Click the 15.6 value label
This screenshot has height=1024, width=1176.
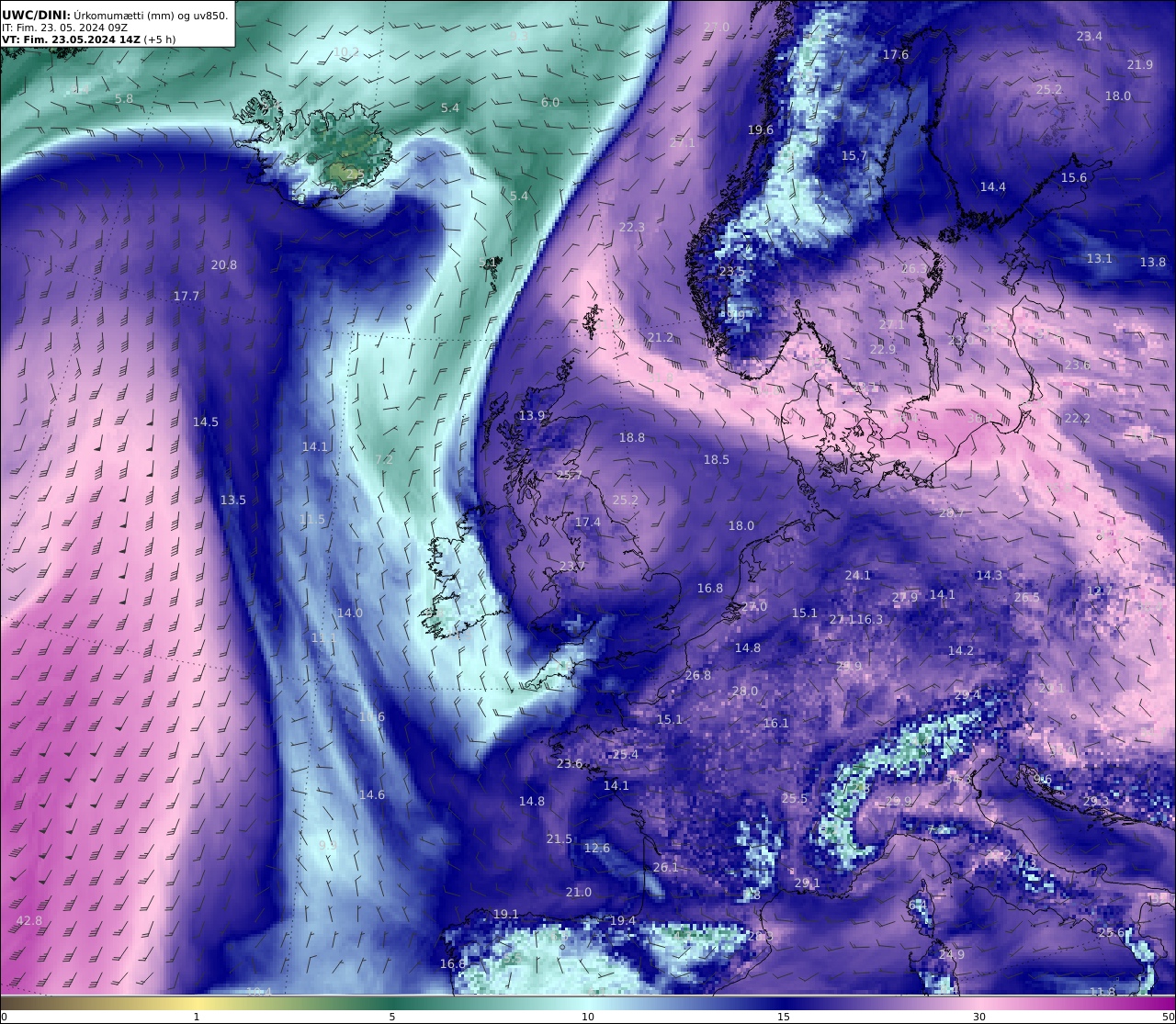pyautogui.click(x=1074, y=177)
